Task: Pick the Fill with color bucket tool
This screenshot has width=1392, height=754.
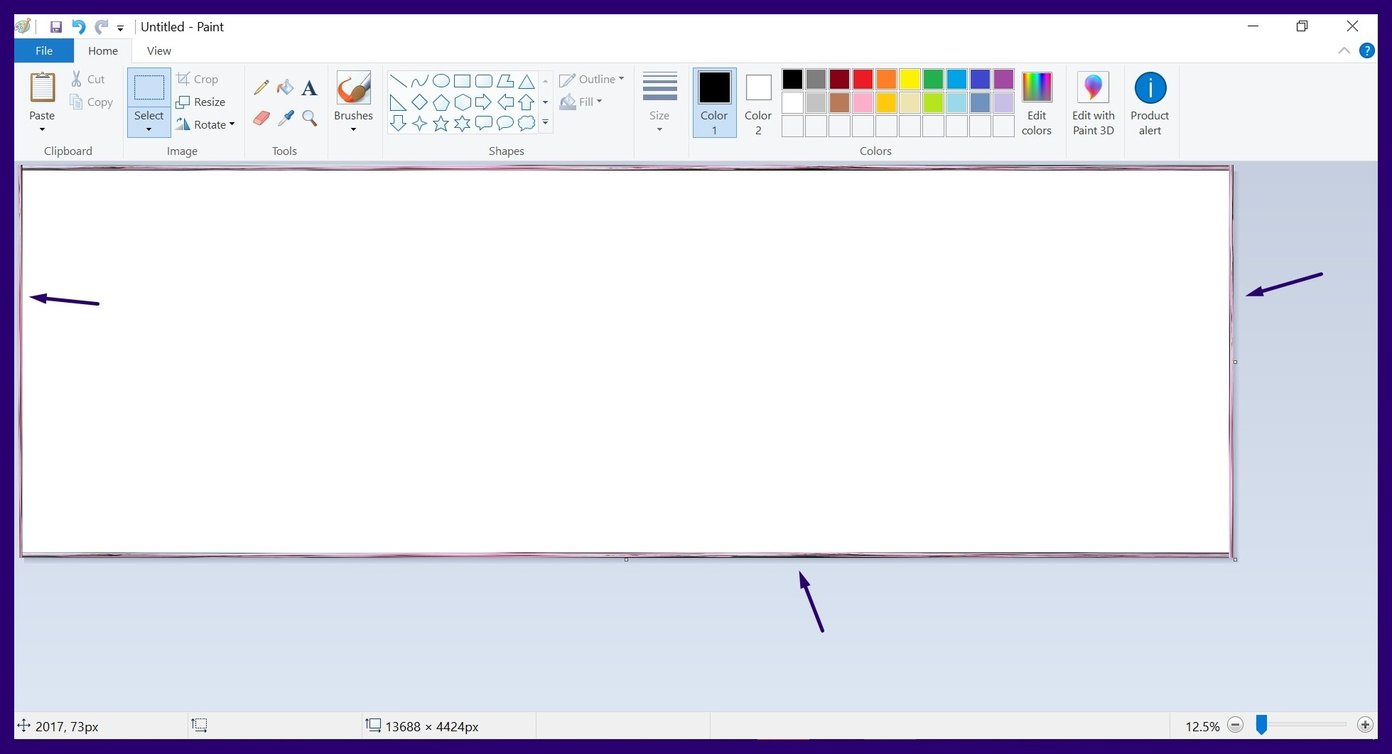Action: coord(285,87)
